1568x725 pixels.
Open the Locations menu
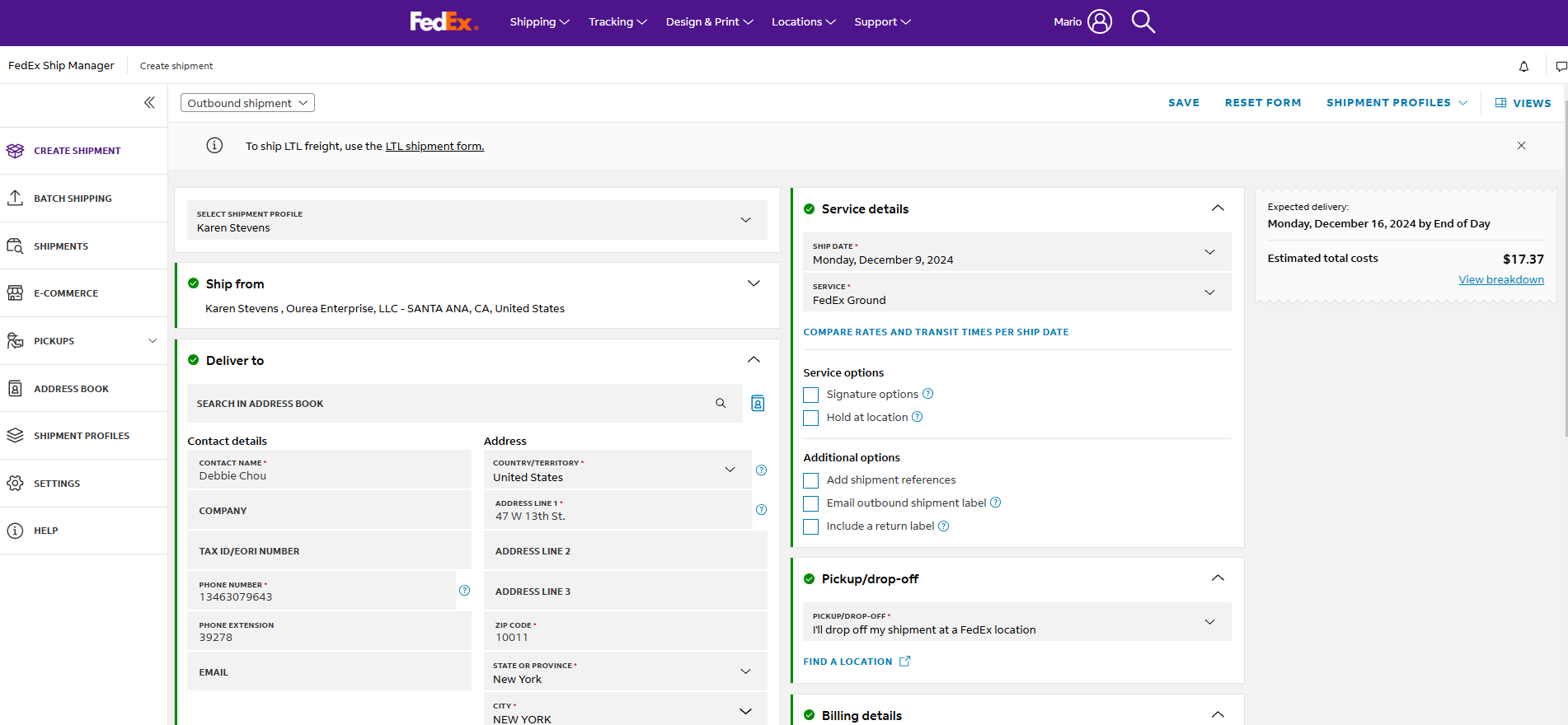(x=804, y=21)
